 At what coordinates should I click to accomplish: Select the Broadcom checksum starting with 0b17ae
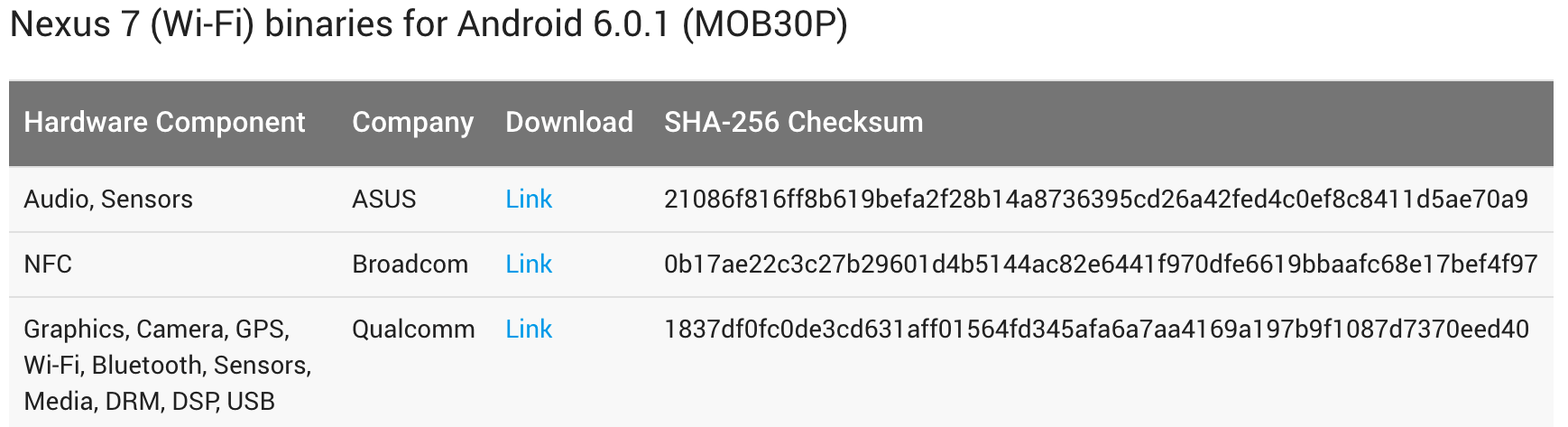click(x=1101, y=264)
